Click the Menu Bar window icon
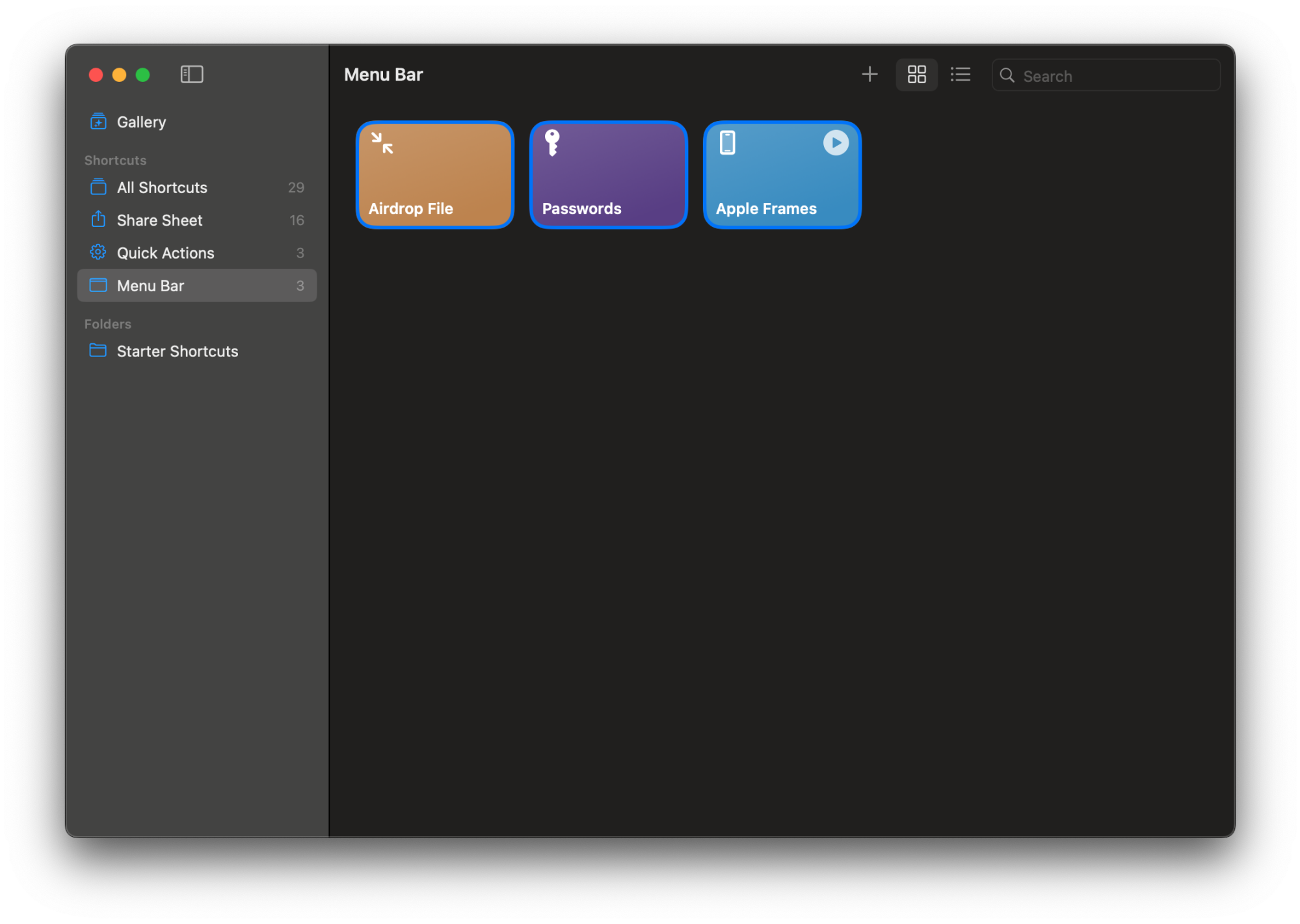This screenshot has height=924, width=1300. click(98, 285)
